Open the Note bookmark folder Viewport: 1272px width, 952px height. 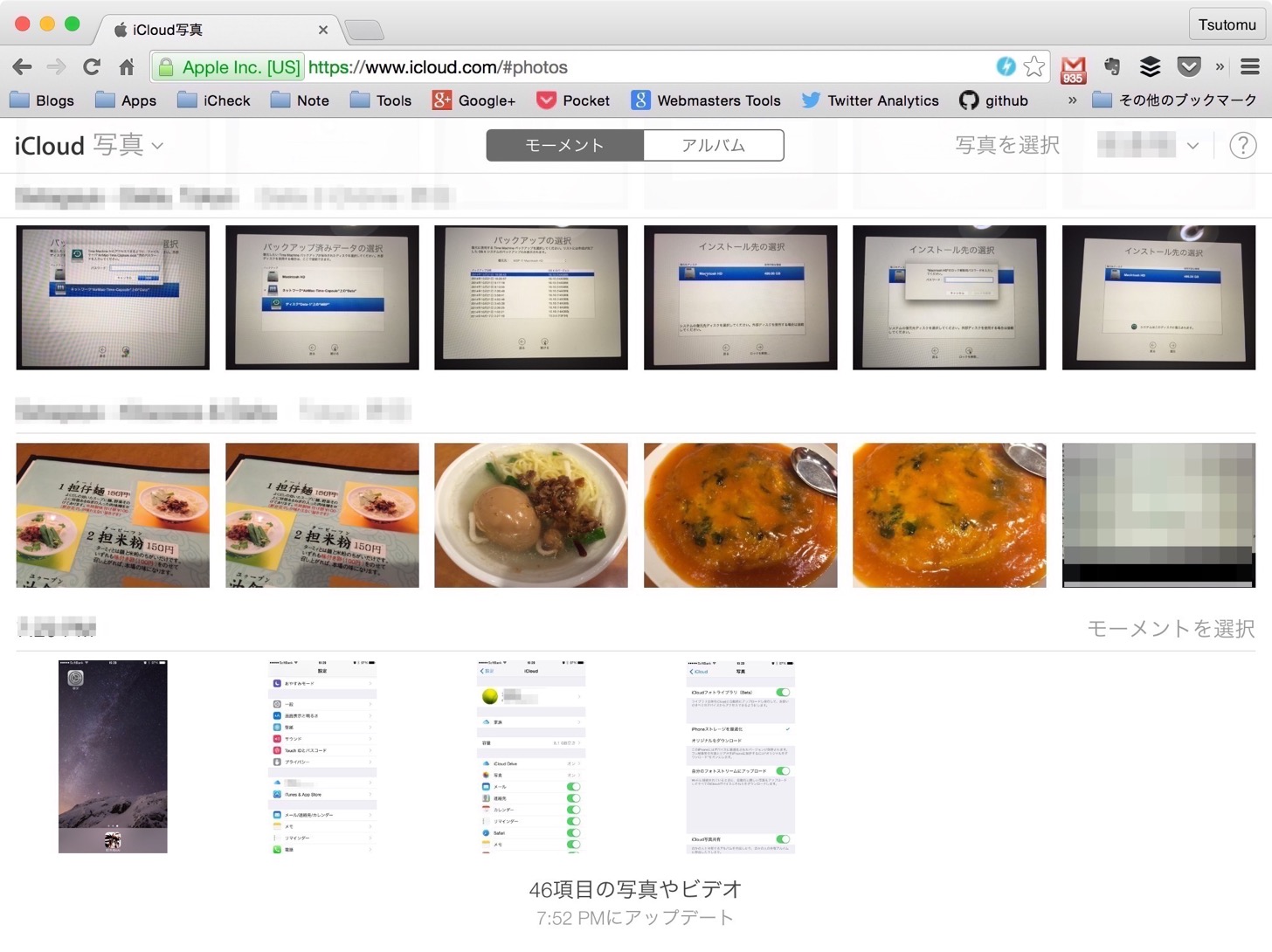pos(300,100)
